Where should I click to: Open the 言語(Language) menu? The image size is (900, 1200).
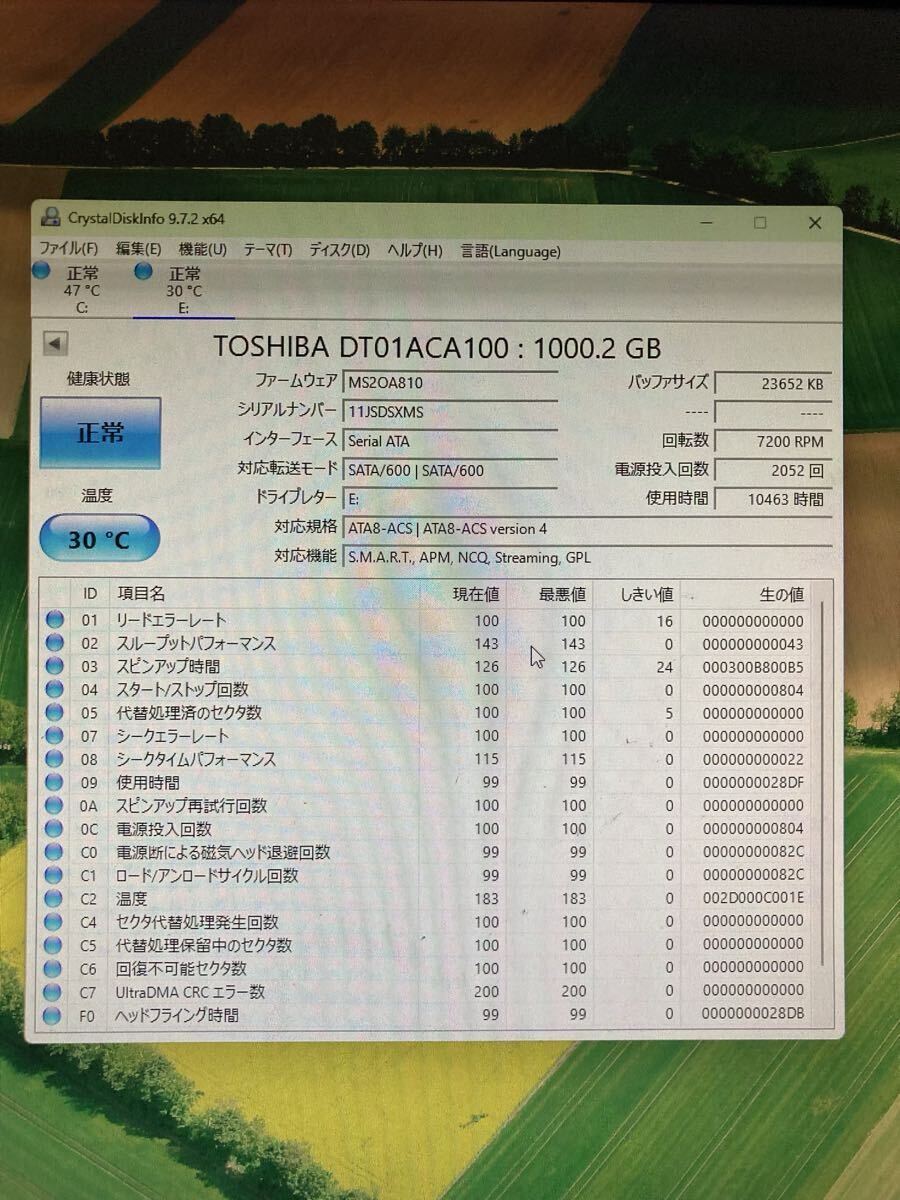coord(511,252)
